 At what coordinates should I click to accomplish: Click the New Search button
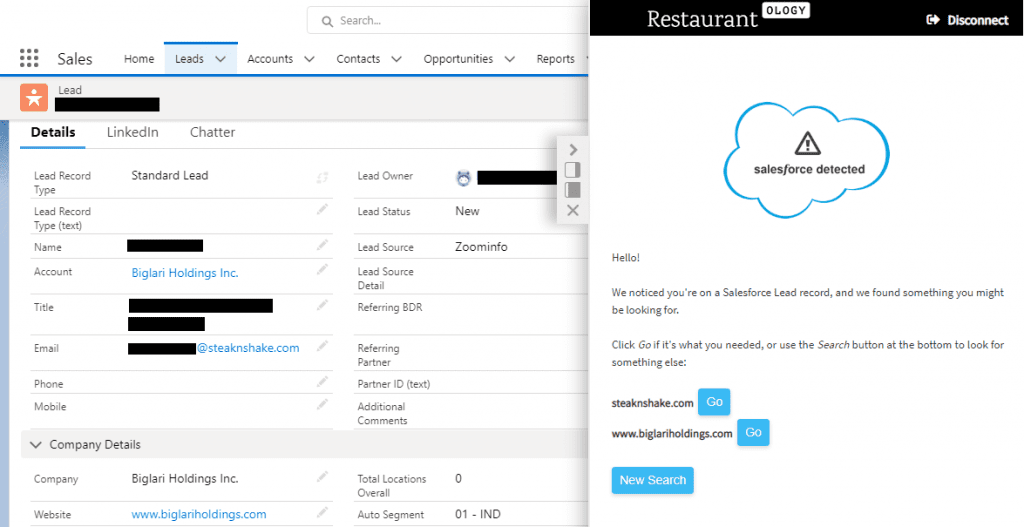point(652,480)
